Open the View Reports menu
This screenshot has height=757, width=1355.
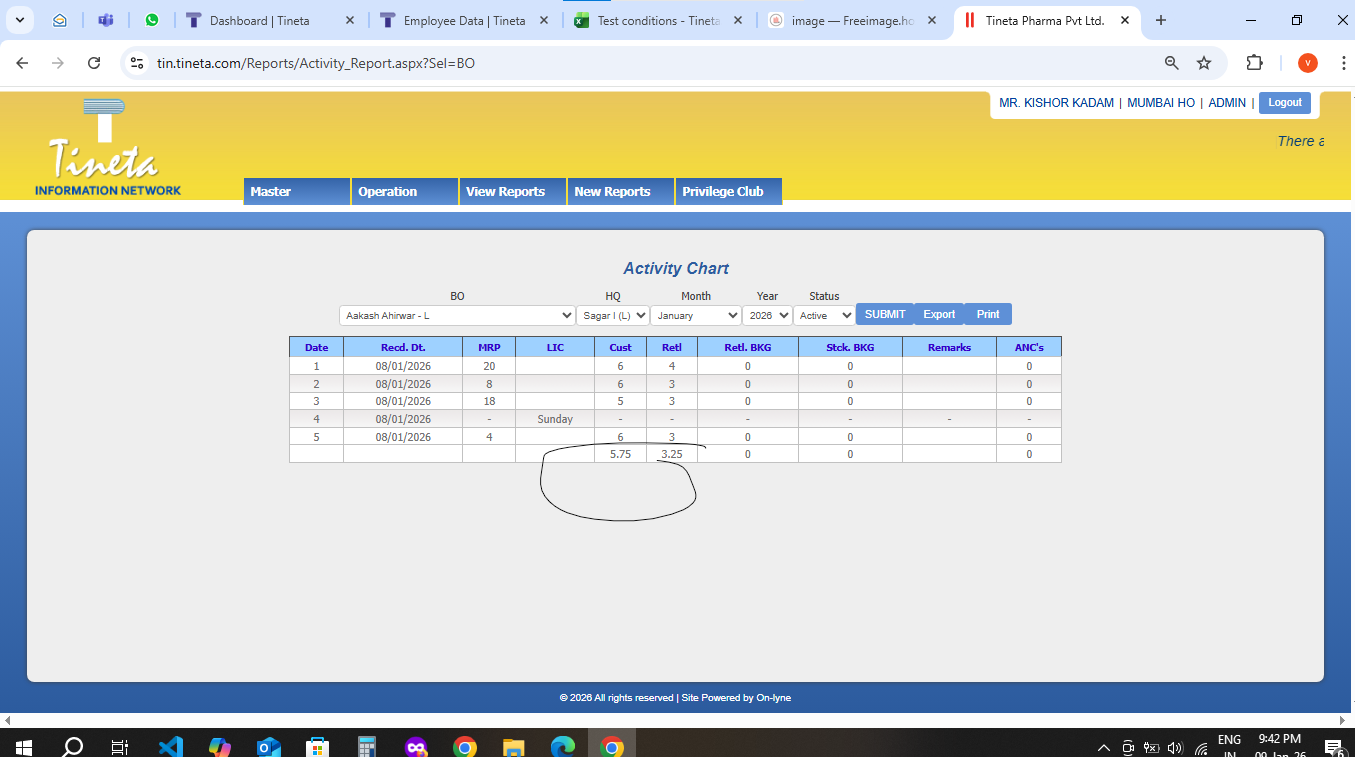tap(513, 192)
